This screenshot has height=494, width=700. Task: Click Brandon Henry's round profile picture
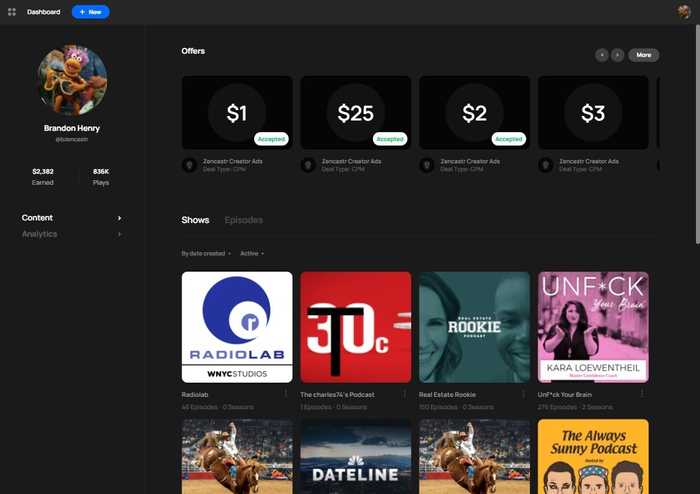[72, 80]
